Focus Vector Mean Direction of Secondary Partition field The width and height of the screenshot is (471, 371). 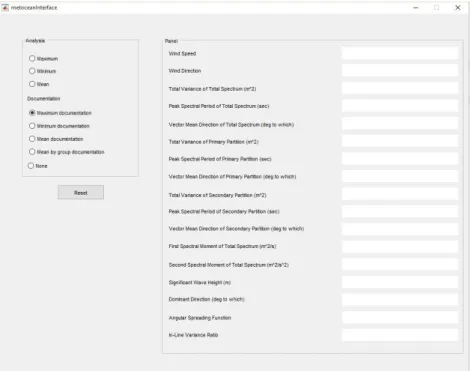pyautogui.click(x=400, y=229)
